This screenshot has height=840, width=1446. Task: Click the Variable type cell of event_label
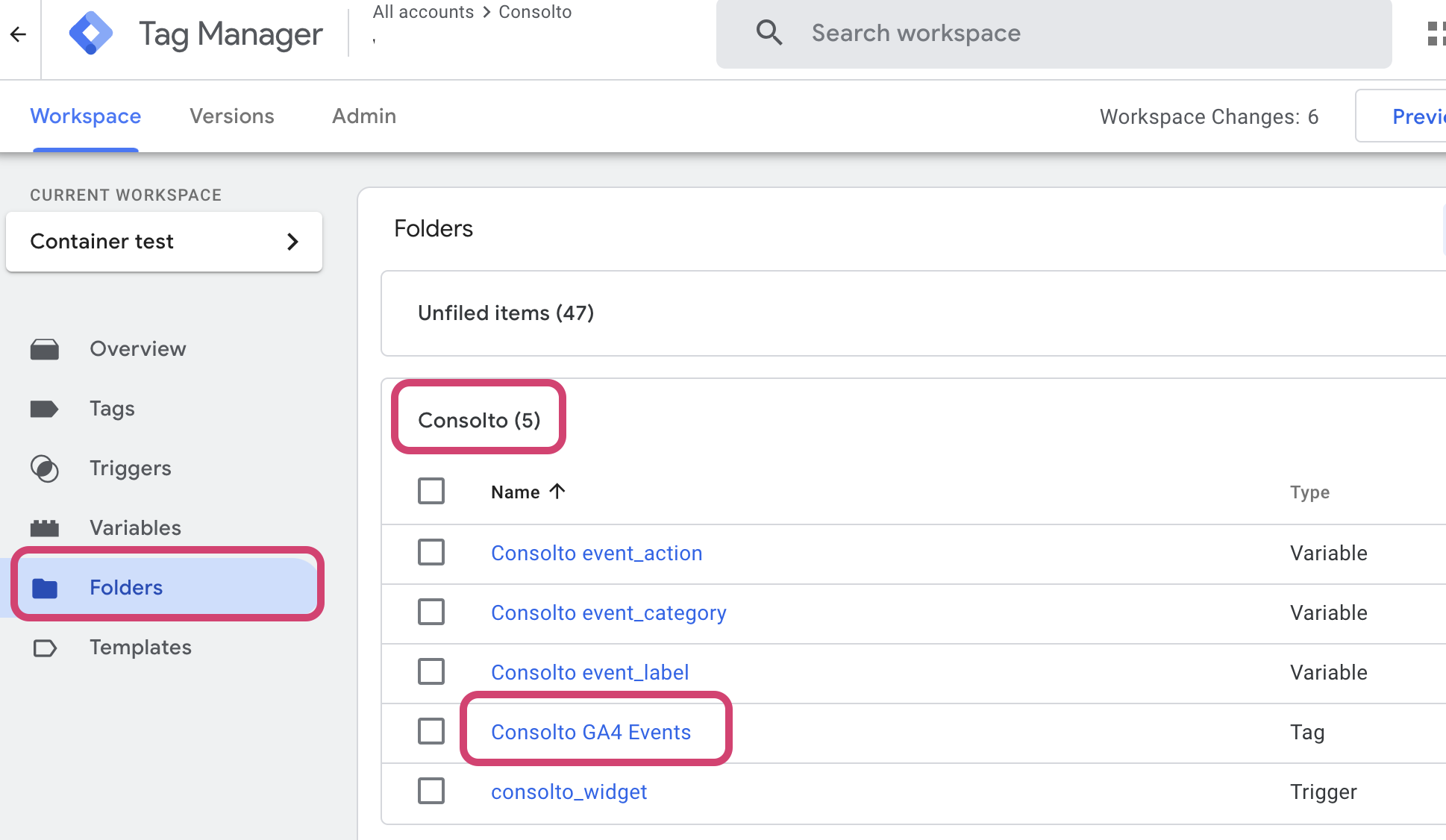[x=1329, y=672]
